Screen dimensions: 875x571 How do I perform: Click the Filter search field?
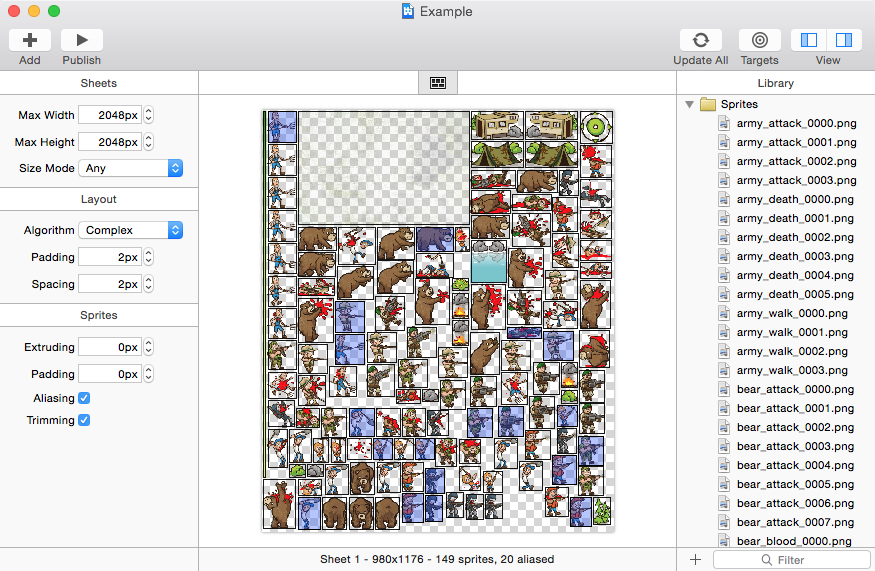point(790,560)
